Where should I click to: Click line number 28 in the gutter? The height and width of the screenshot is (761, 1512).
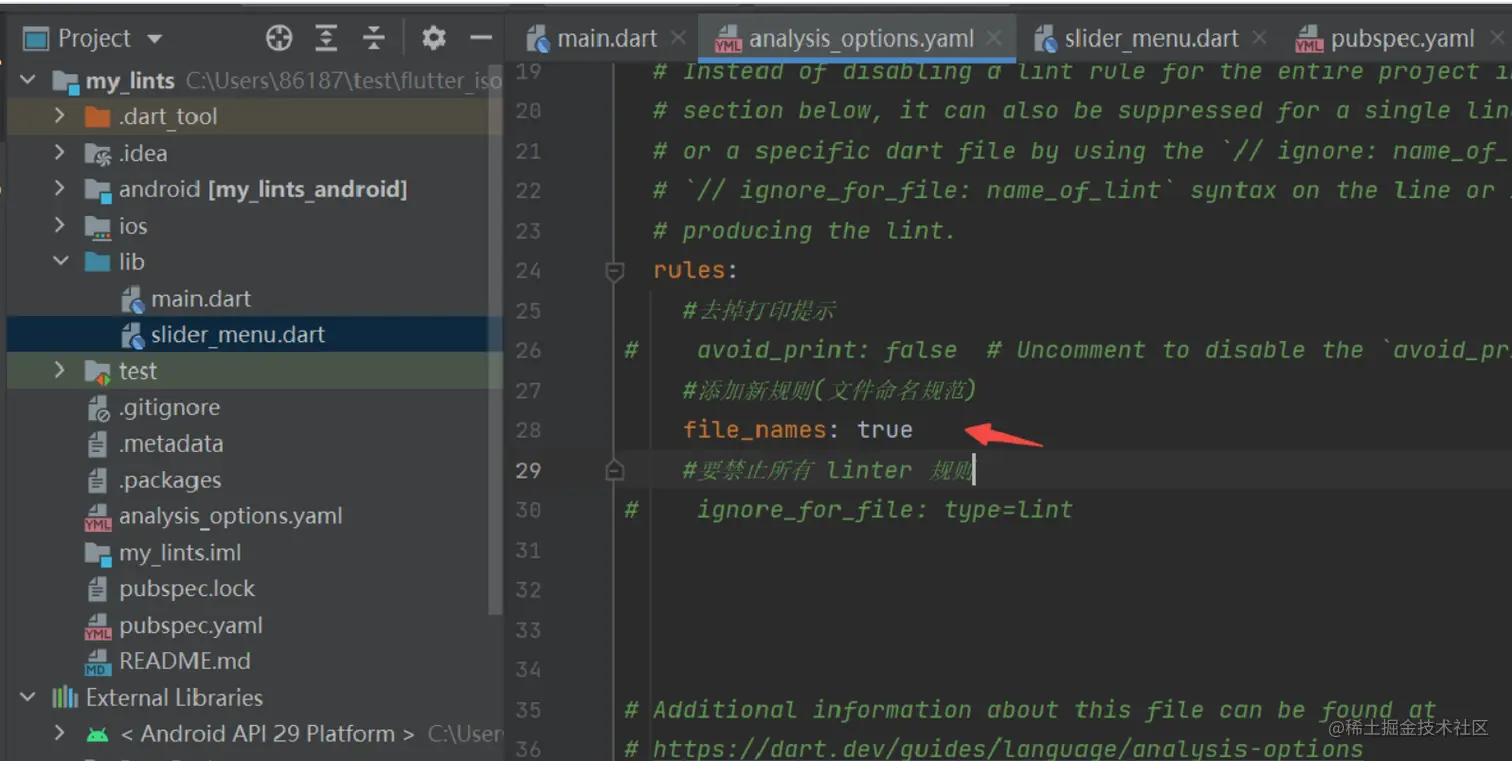click(x=529, y=430)
